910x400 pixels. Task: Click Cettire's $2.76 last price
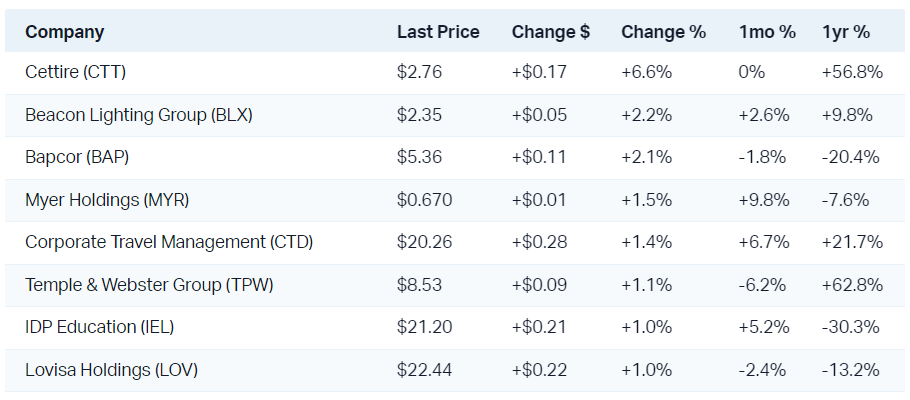tap(419, 72)
